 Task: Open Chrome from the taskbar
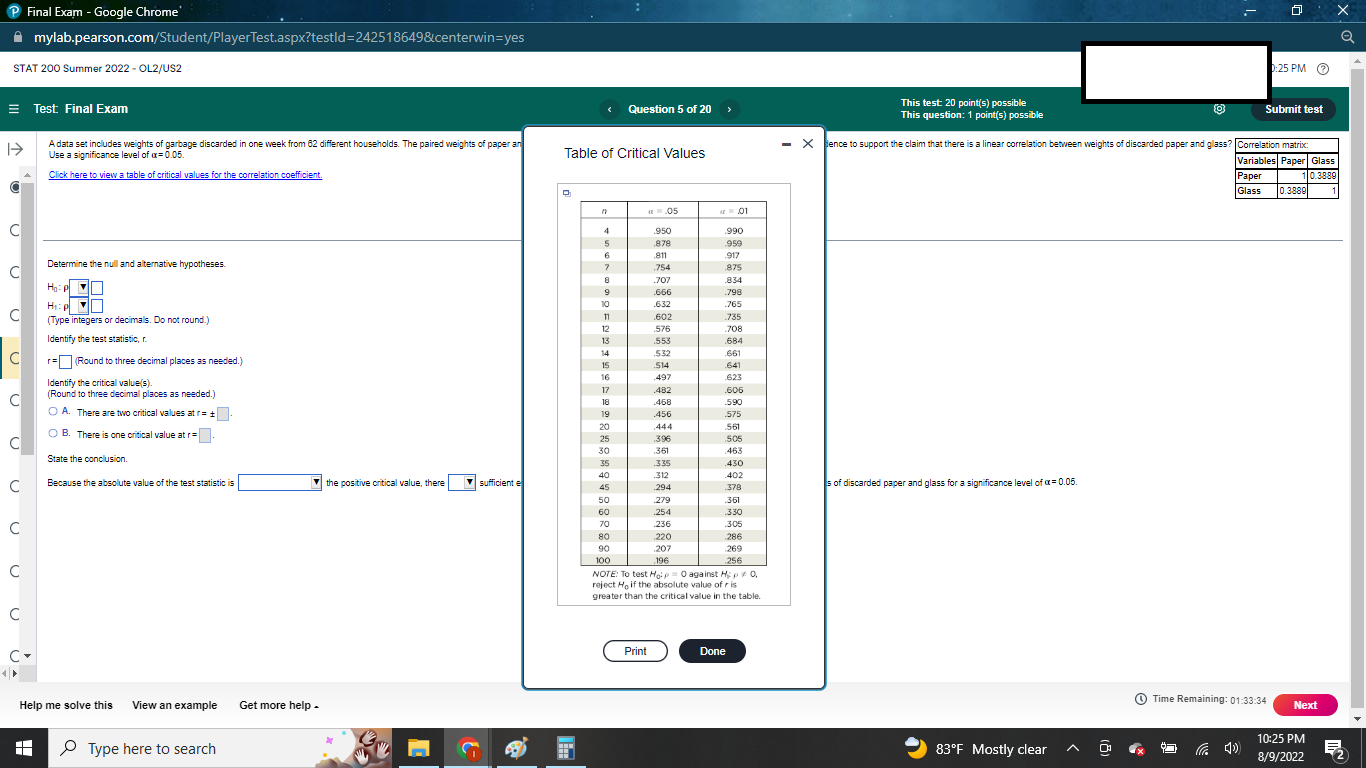point(466,747)
